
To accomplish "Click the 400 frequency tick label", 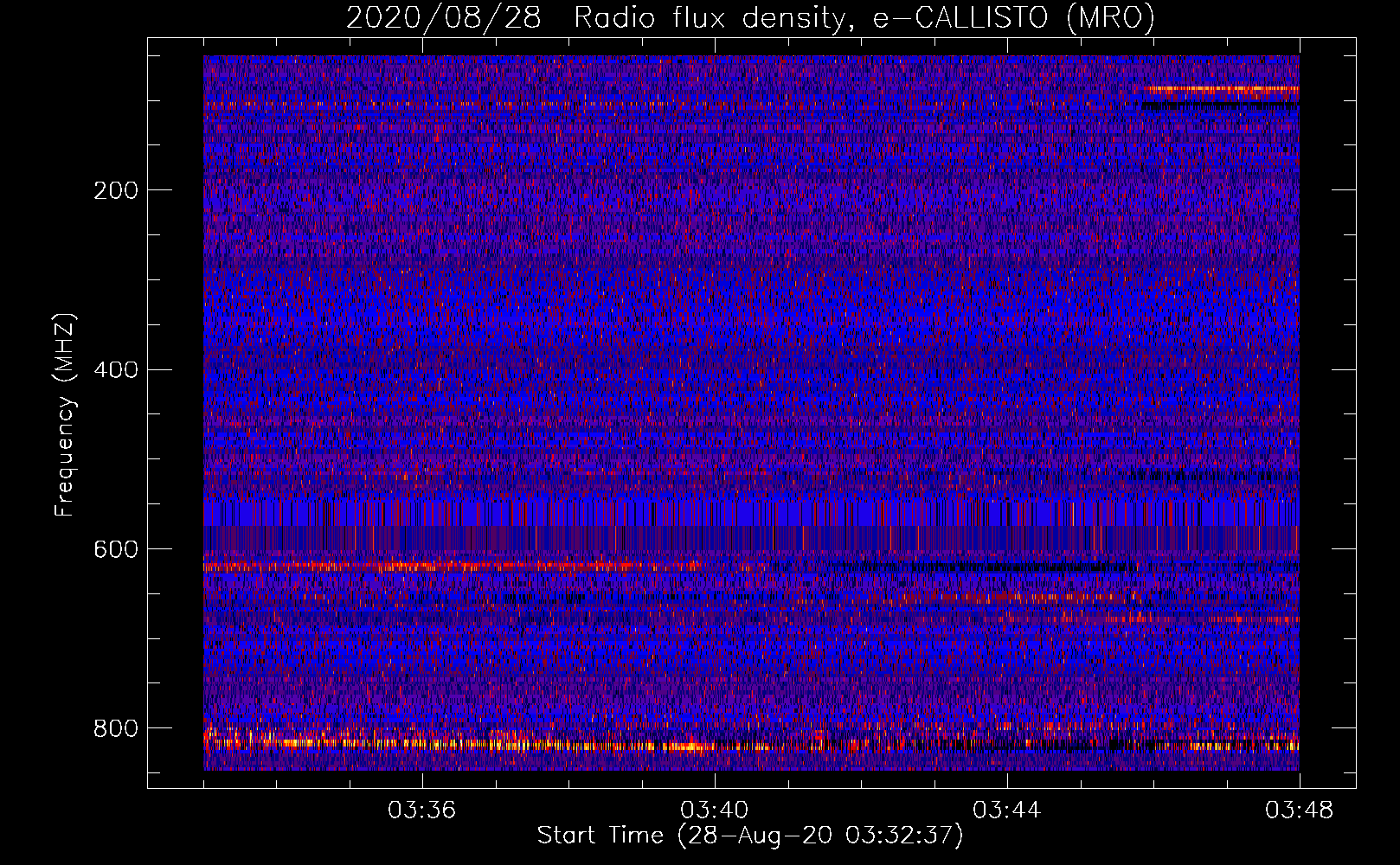I will (116, 370).
